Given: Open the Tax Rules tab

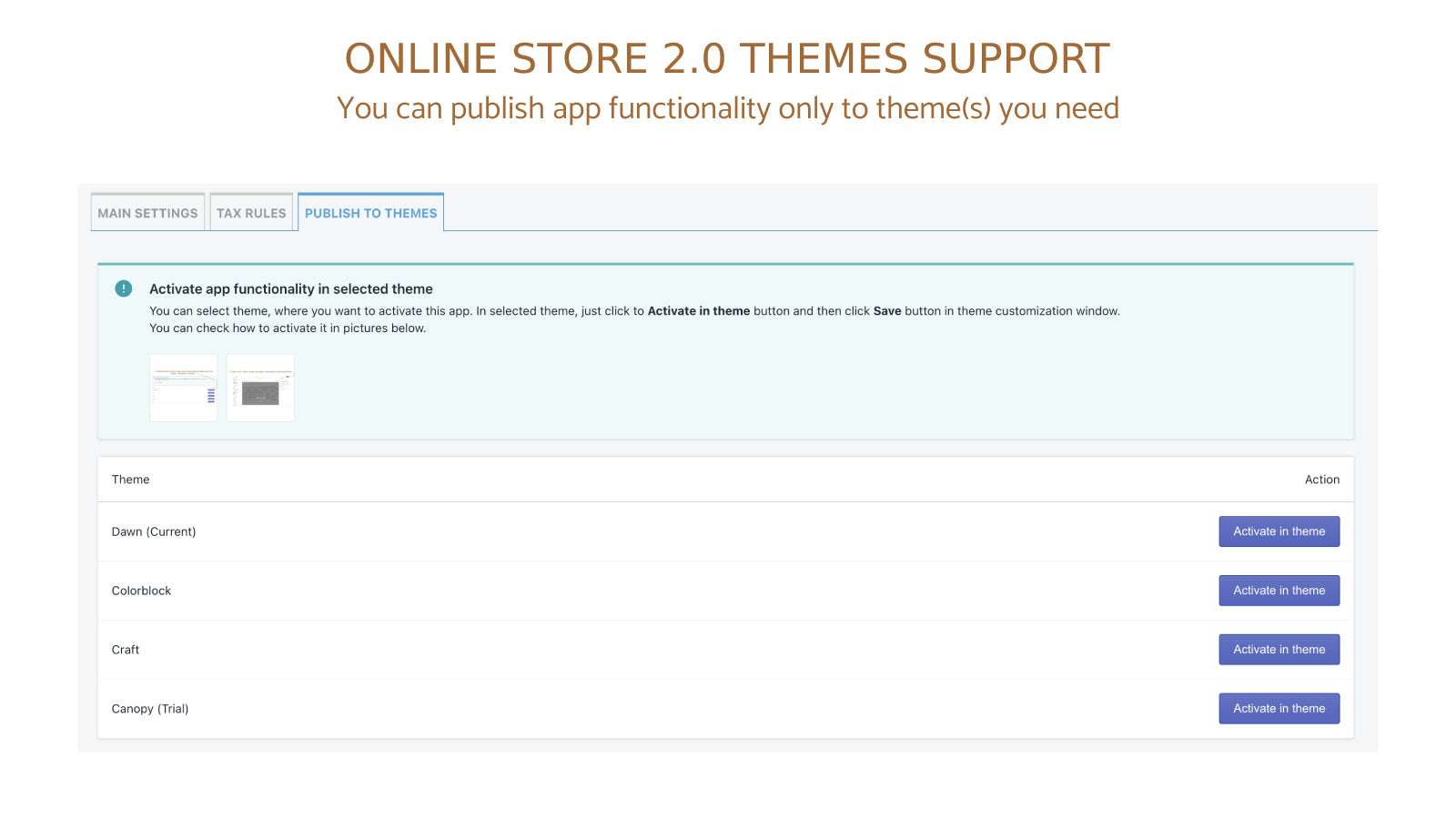Looking at the screenshot, I should click(x=251, y=212).
